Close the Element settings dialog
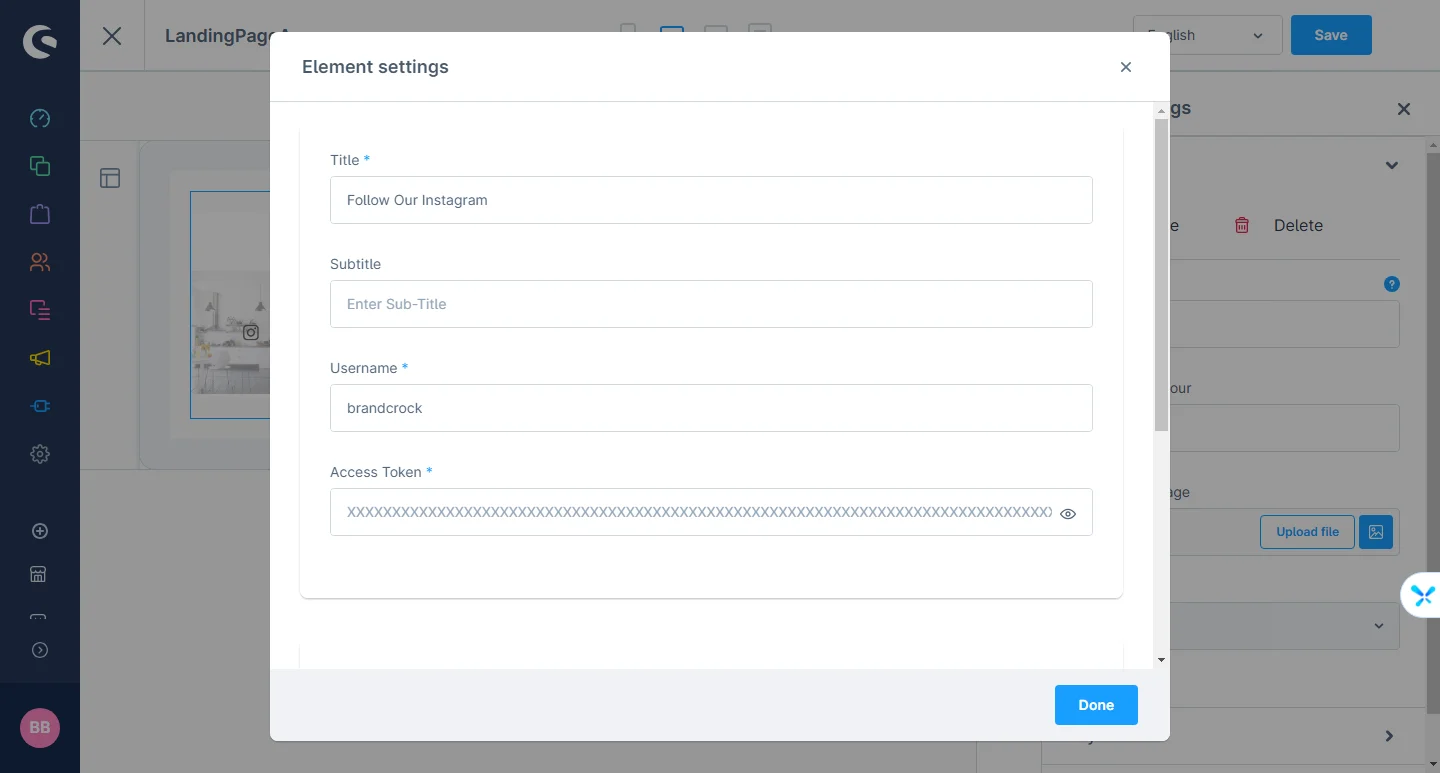 coord(1125,67)
